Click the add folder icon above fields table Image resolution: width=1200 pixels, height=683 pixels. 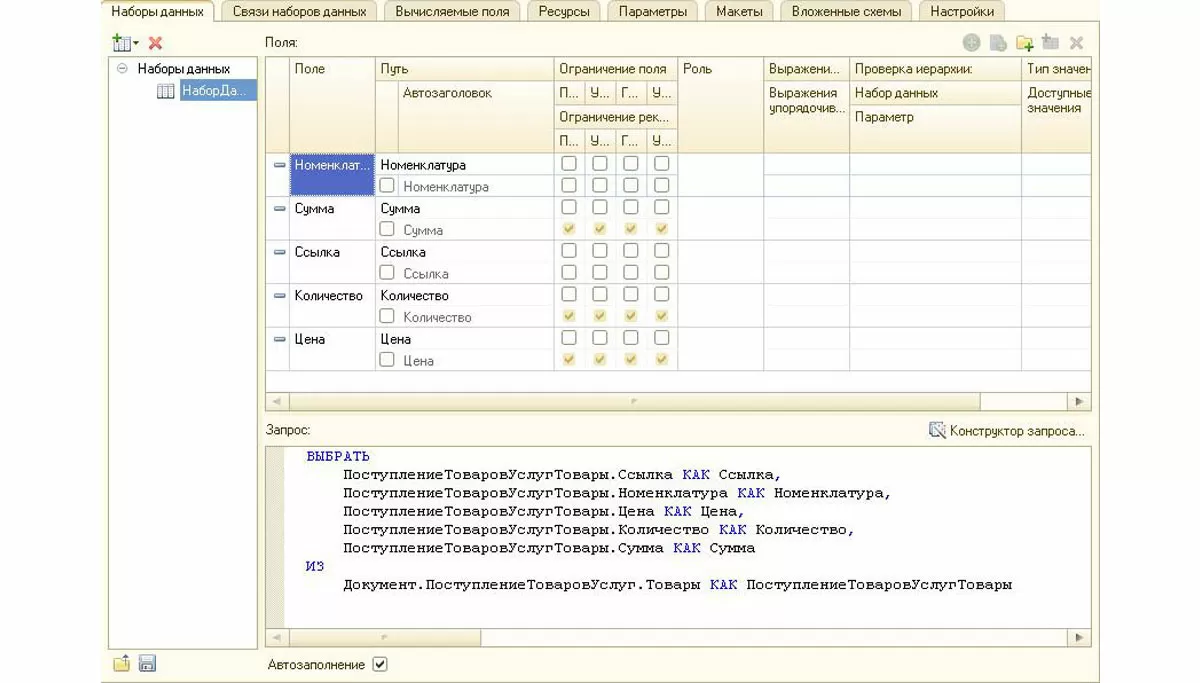1024,43
